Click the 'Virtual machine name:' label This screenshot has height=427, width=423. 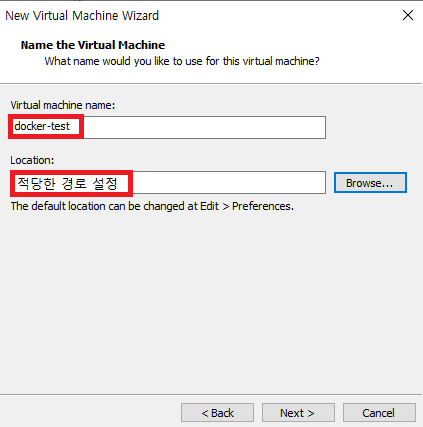[63, 105]
